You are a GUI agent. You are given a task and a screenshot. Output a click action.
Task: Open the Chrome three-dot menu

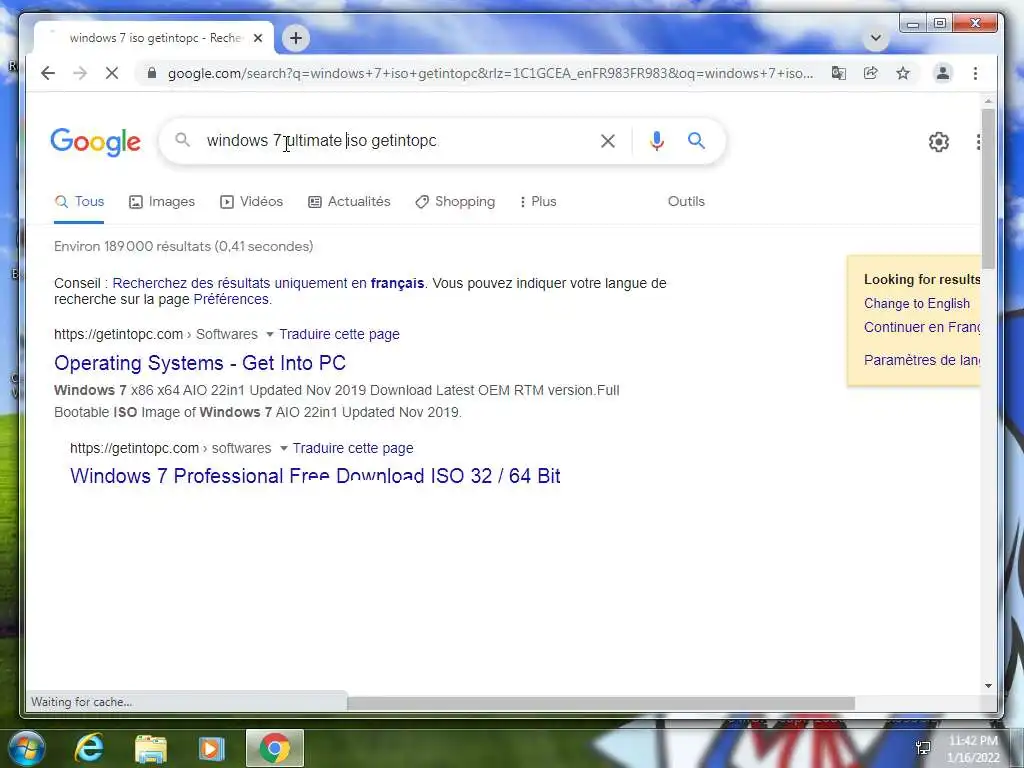pos(975,73)
